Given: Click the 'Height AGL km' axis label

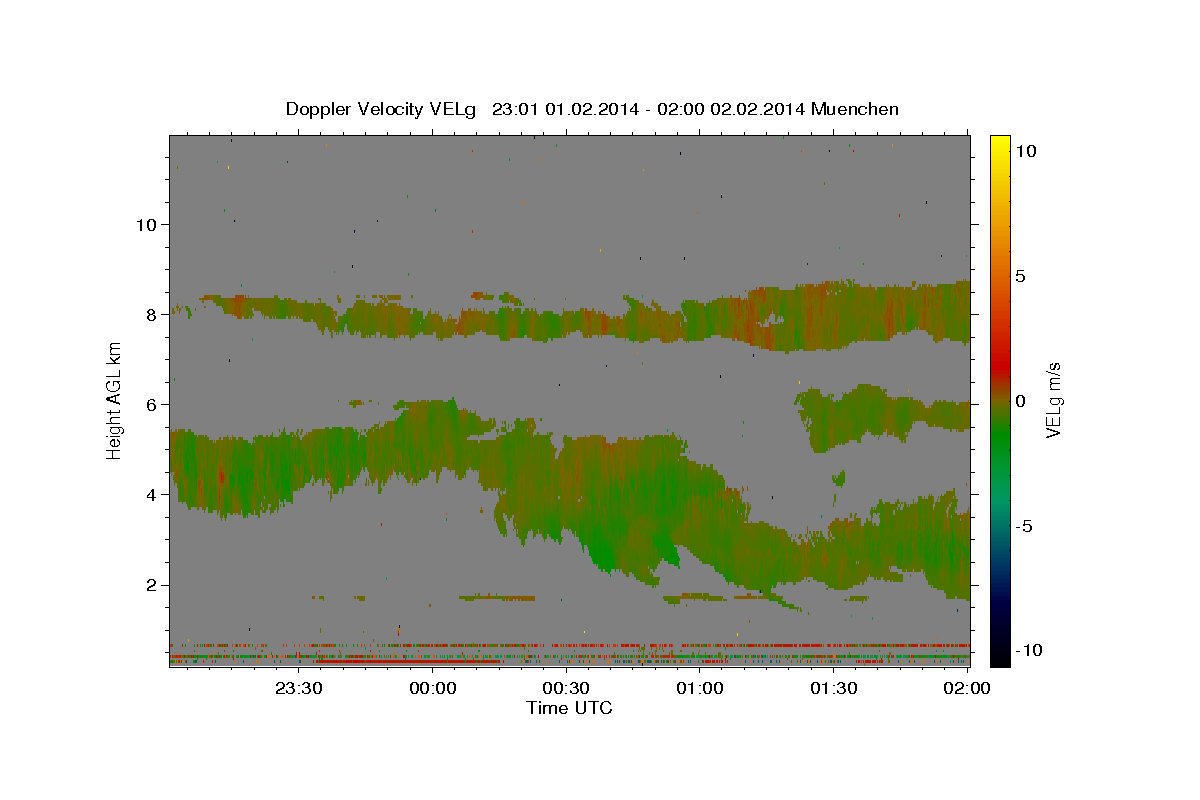Looking at the screenshot, I should (x=115, y=400).
